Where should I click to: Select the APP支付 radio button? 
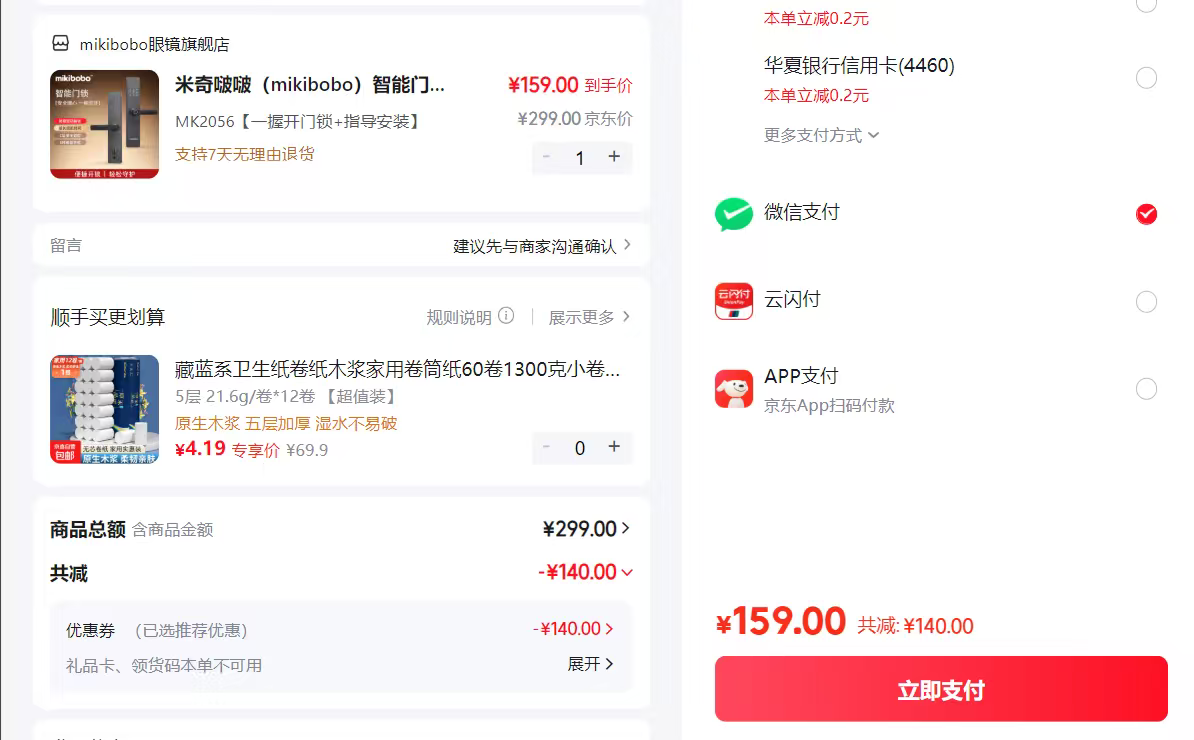[x=1146, y=388]
